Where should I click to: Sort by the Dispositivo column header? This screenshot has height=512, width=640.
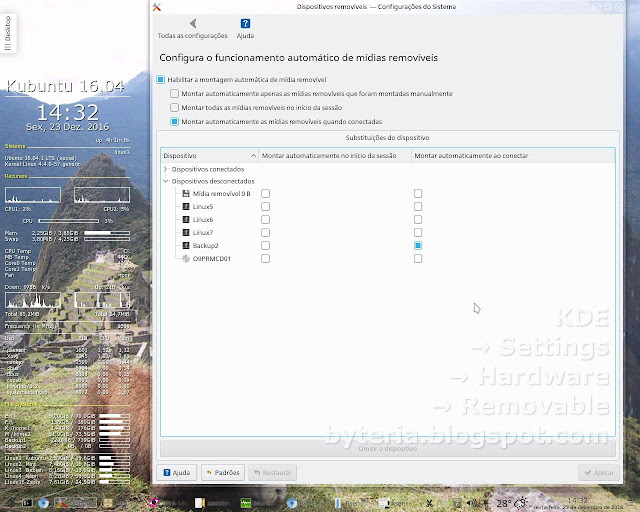pyautogui.click(x=209, y=156)
